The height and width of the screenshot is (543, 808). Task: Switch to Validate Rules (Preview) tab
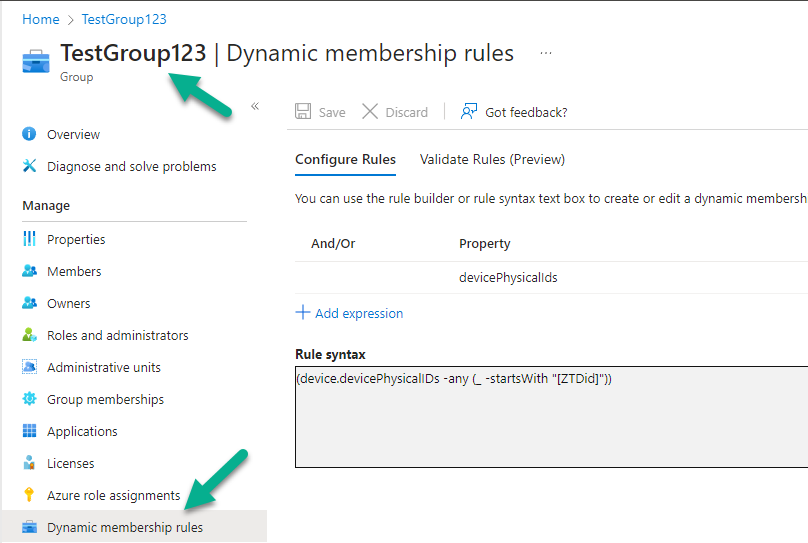tap(492, 160)
